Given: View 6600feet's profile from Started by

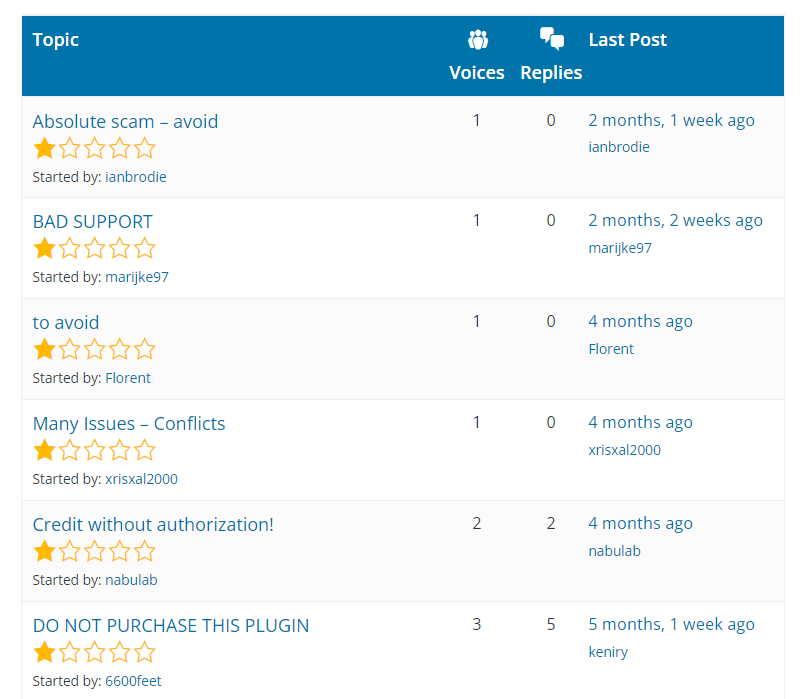Looking at the screenshot, I should pyautogui.click(x=132, y=681).
